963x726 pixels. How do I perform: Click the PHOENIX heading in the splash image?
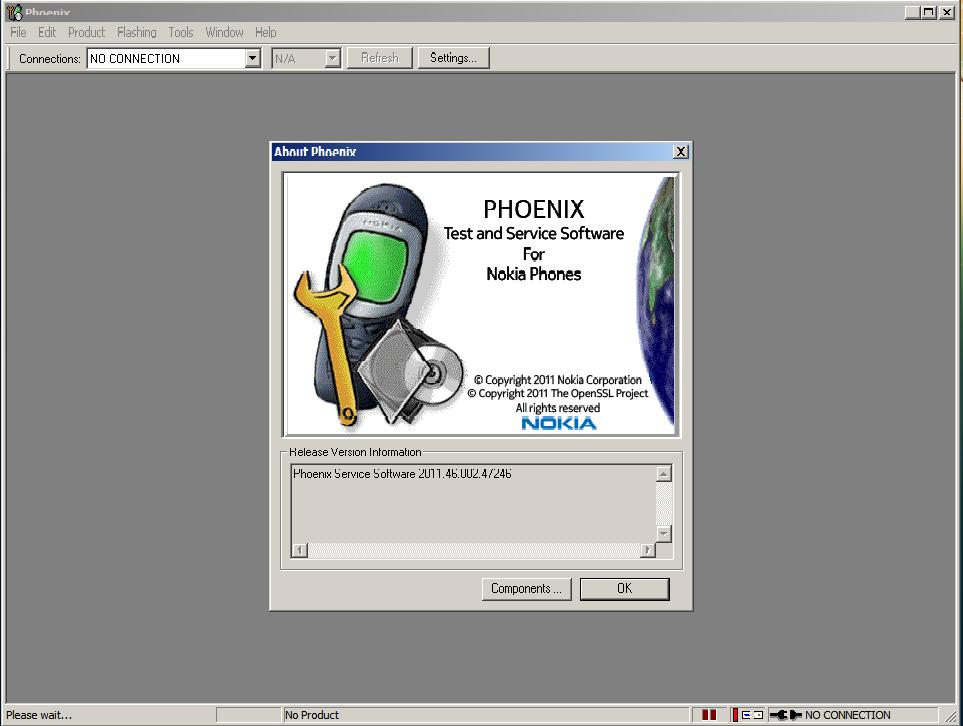click(x=534, y=209)
